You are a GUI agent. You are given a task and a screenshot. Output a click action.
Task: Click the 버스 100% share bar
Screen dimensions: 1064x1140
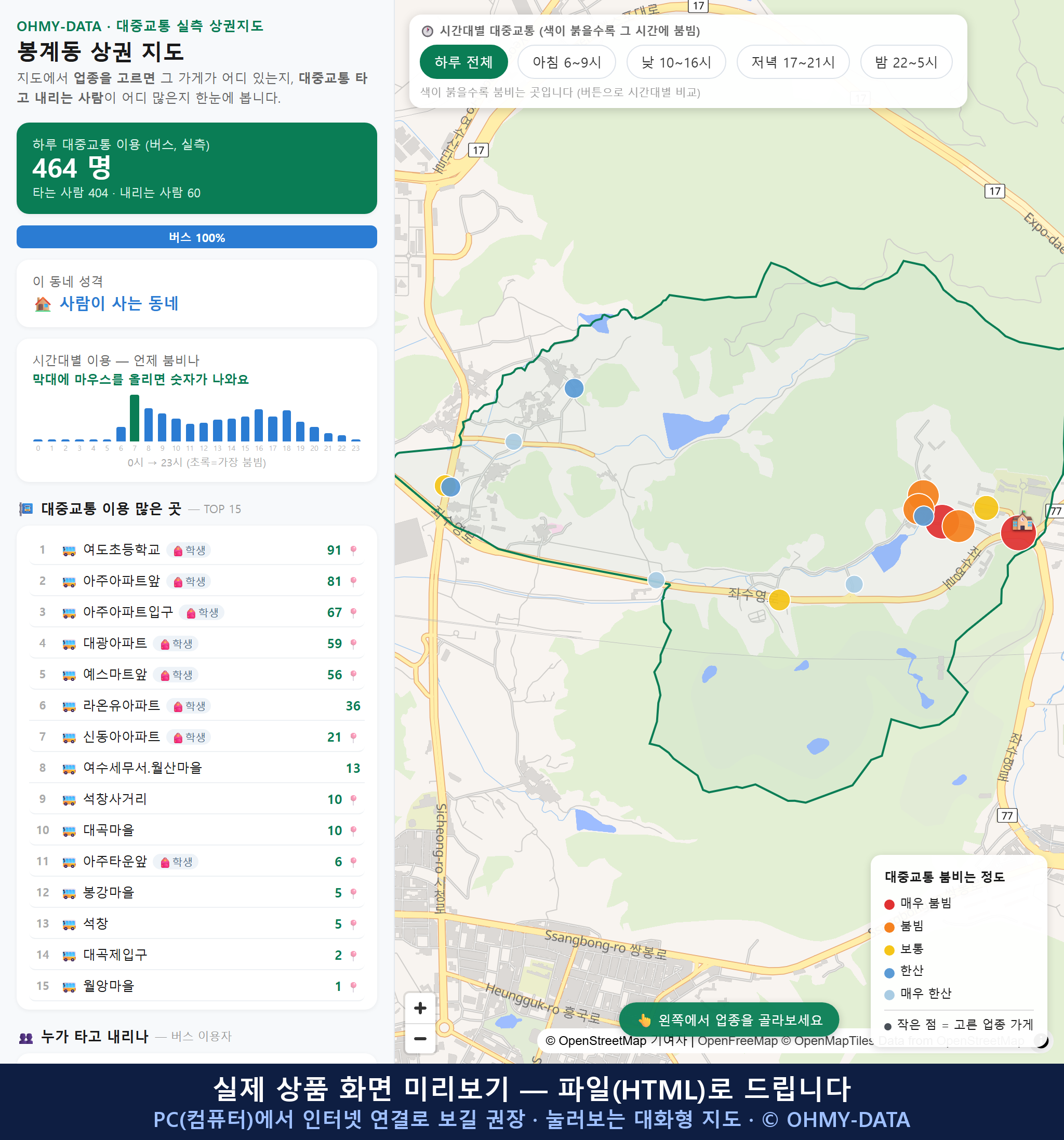pyautogui.click(x=197, y=237)
